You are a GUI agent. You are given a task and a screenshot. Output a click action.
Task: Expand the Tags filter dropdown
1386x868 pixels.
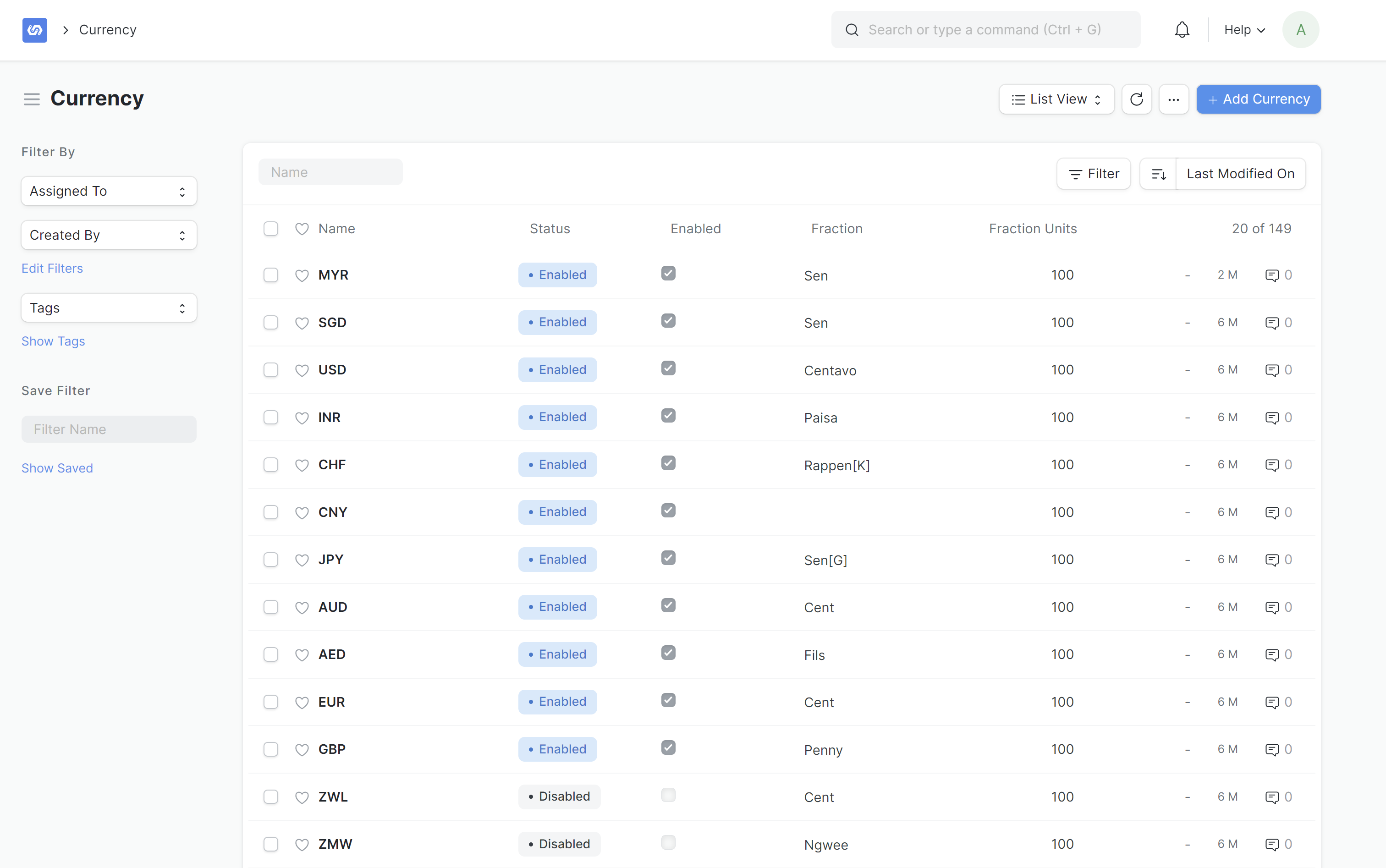109,308
